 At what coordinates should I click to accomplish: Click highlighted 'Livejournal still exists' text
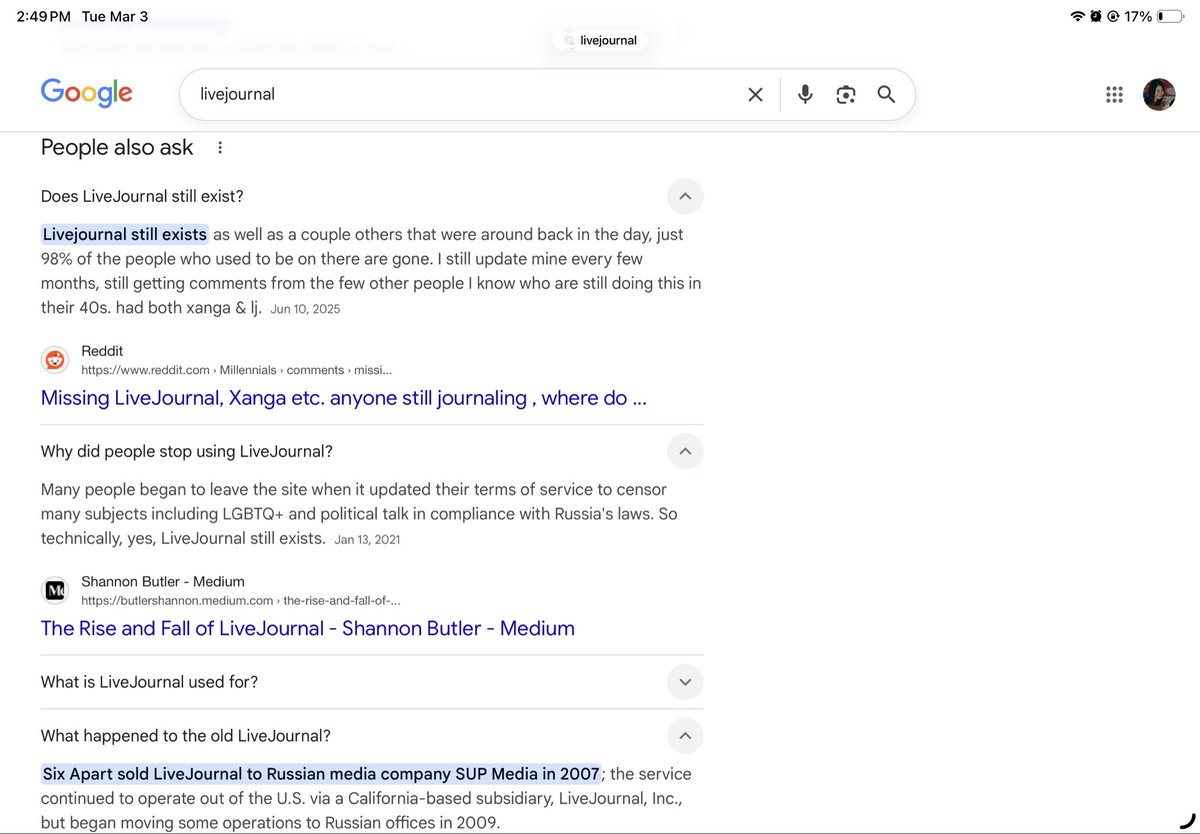[125, 235]
